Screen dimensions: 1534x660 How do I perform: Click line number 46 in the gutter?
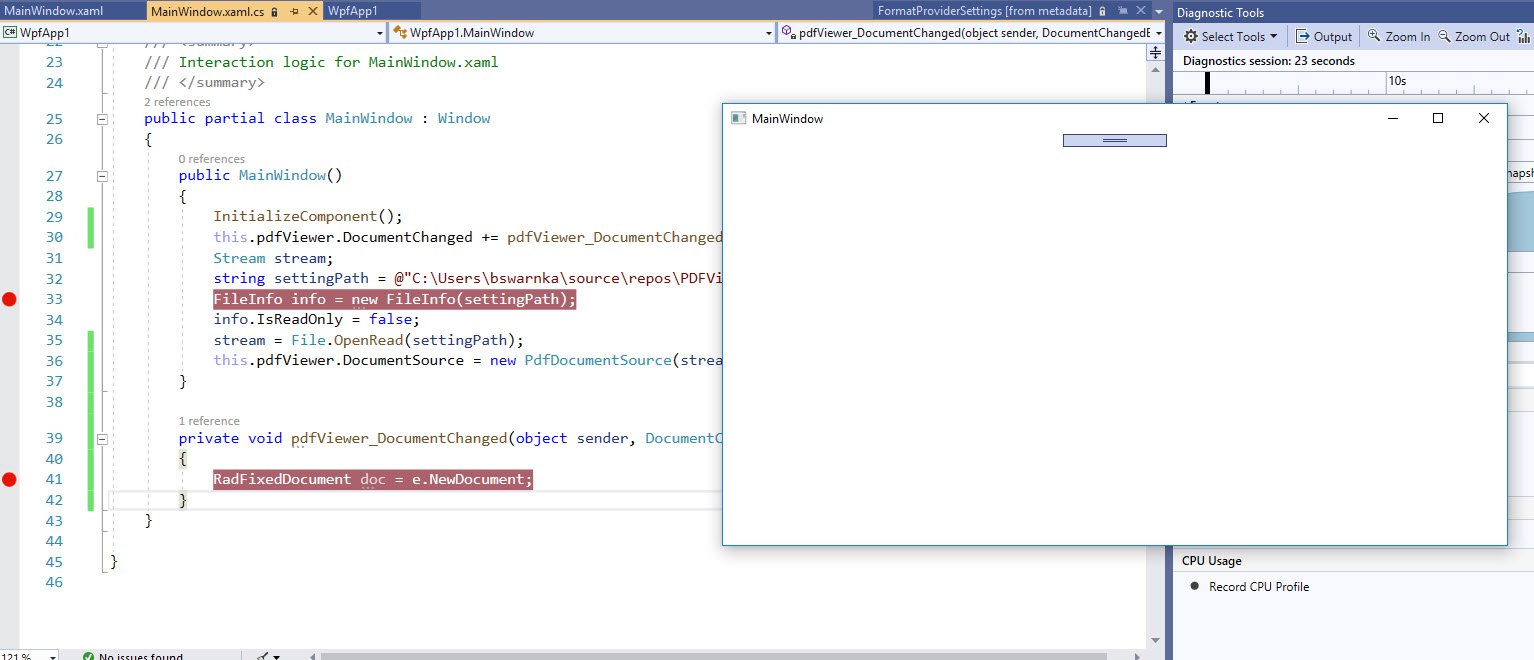pos(52,582)
